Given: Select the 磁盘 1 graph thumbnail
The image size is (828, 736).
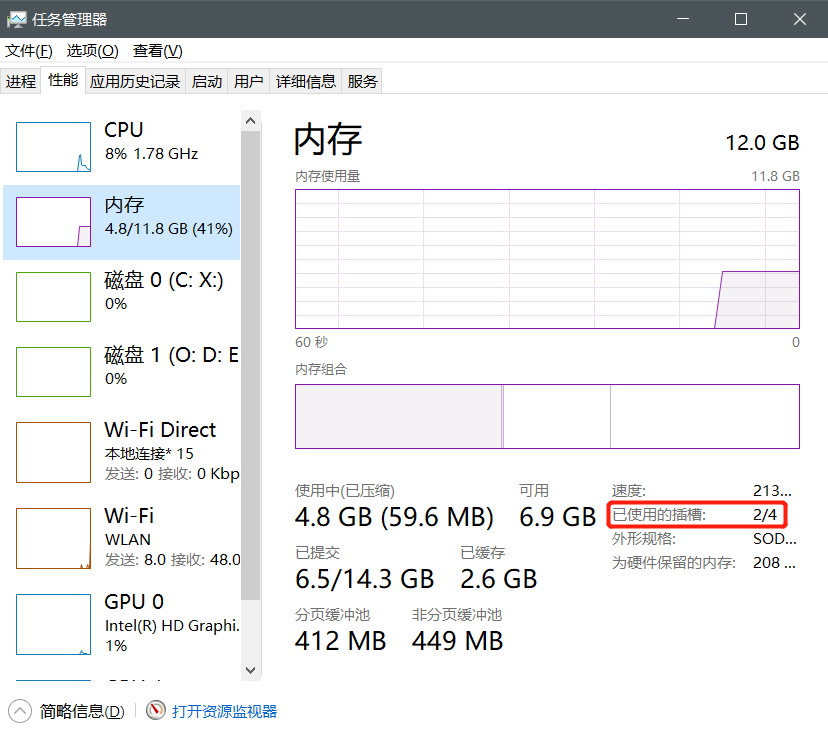Looking at the screenshot, I should coord(53,372).
